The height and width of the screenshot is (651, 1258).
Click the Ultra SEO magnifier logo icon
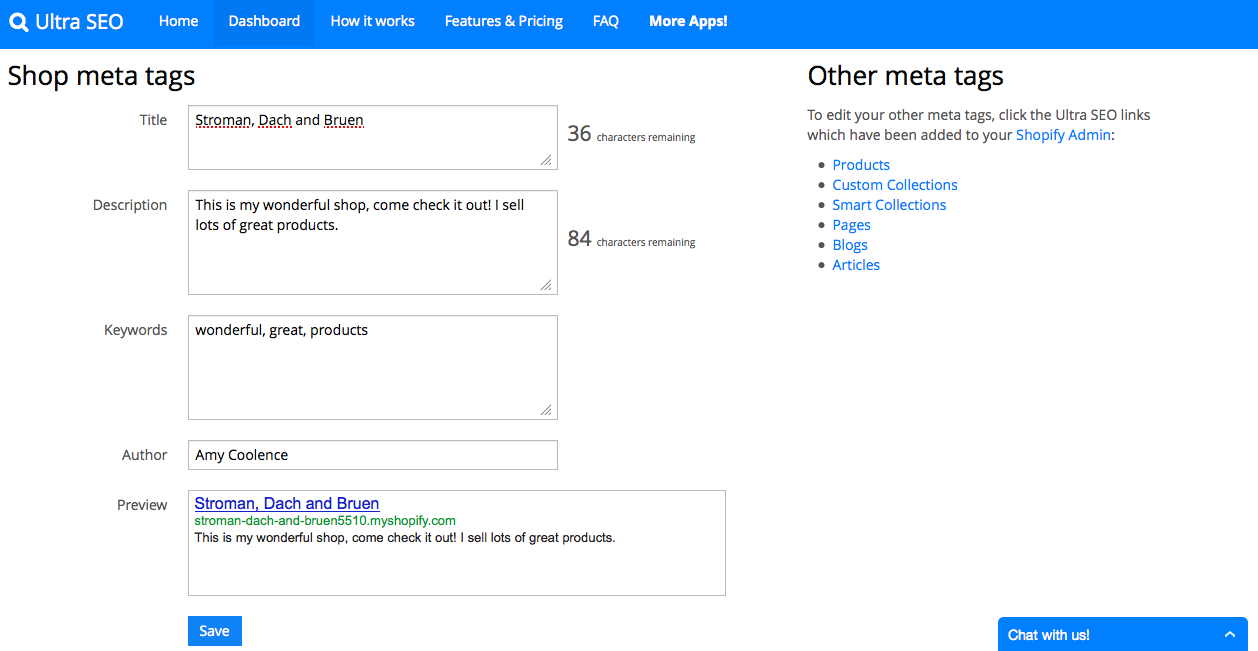[18, 21]
